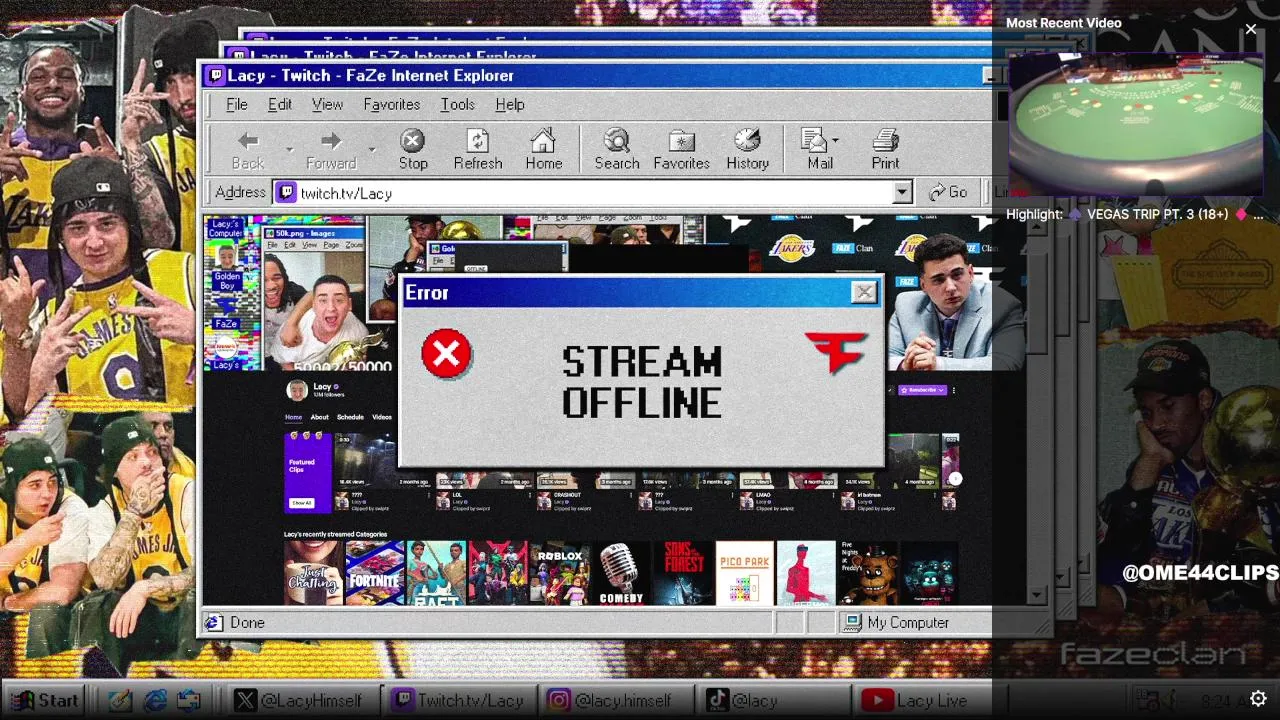Click the Windows Start button

click(43, 700)
